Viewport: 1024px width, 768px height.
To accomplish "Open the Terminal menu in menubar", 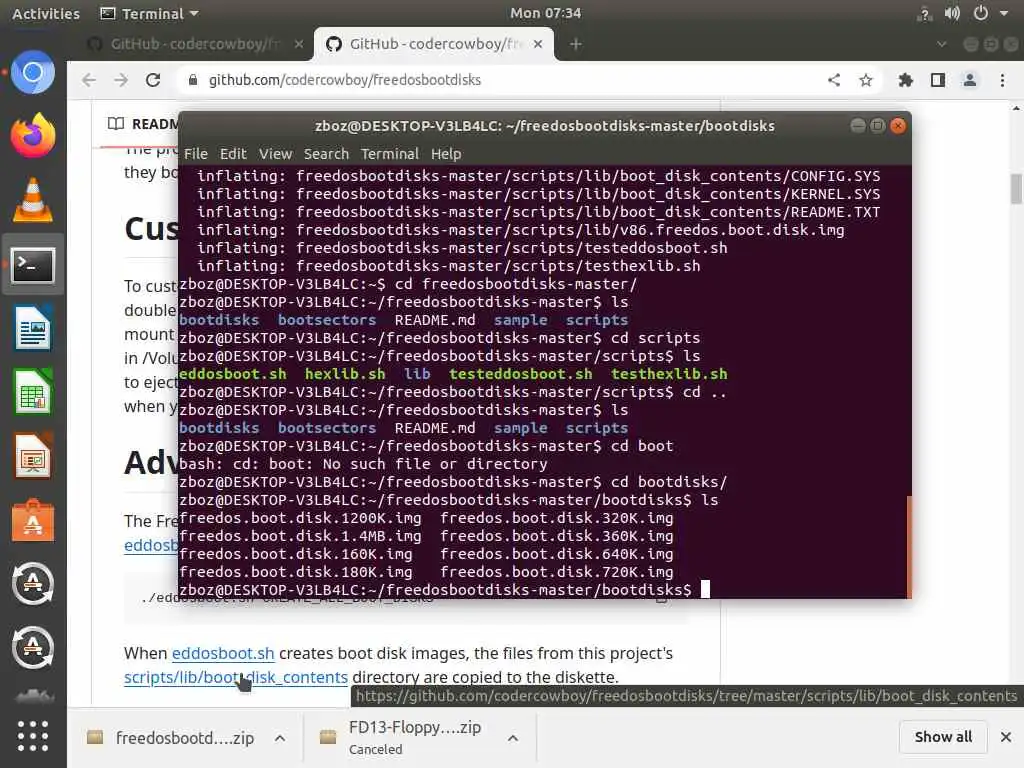I will click(x=389, y=153).
